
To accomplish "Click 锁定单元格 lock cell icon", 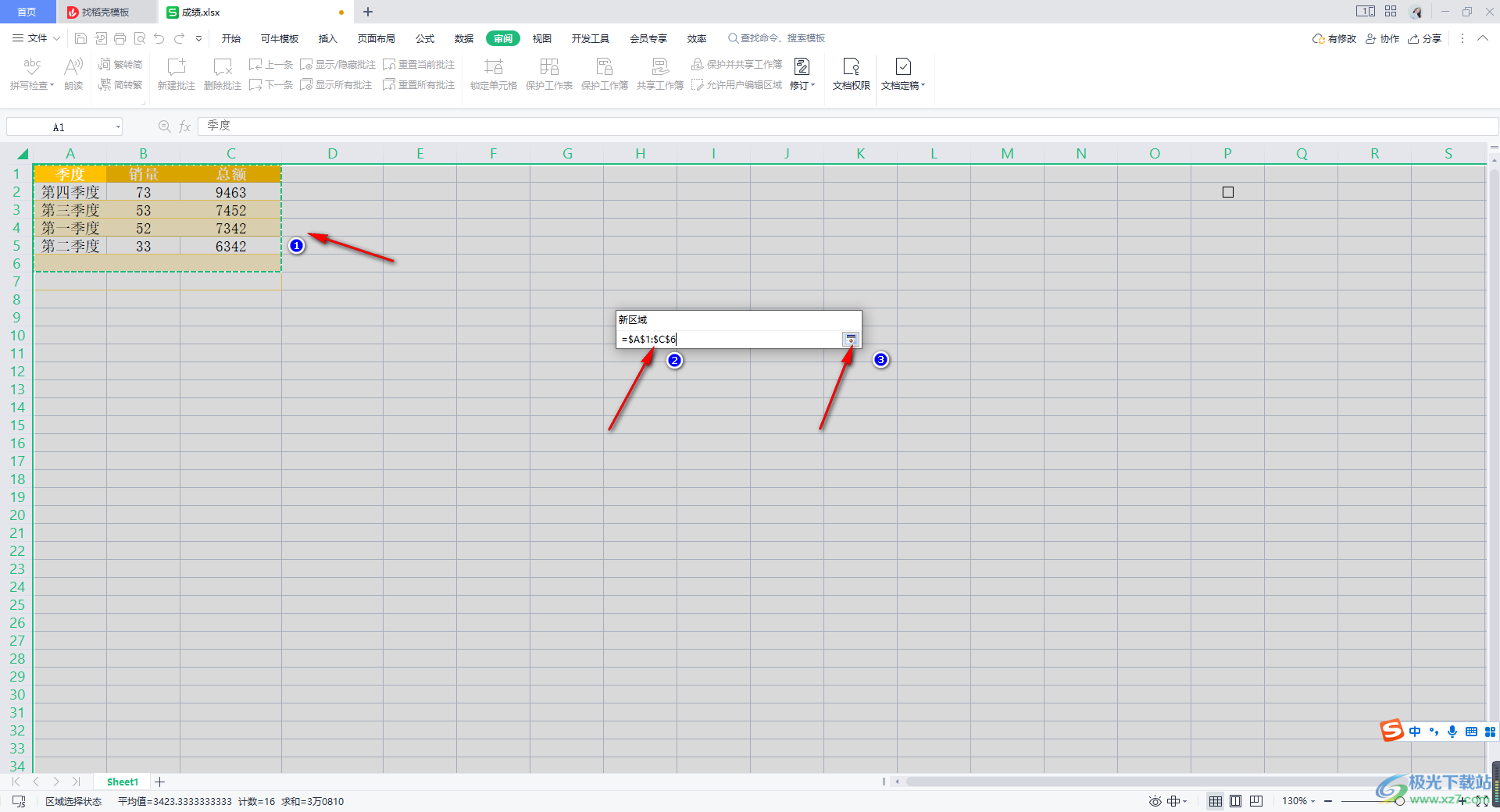I will (494, 66).
